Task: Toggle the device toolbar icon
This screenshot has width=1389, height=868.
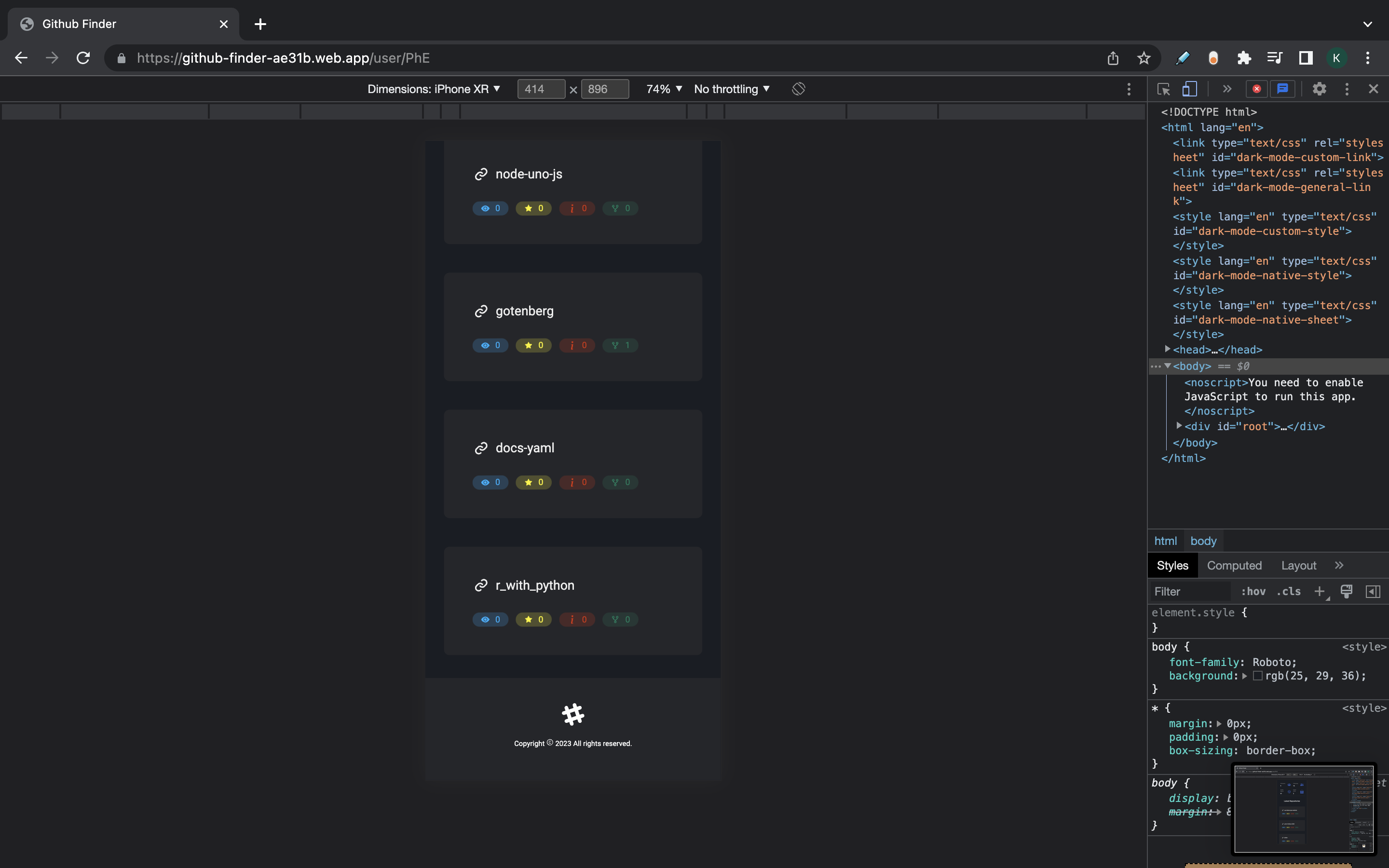Action: 1190,89
